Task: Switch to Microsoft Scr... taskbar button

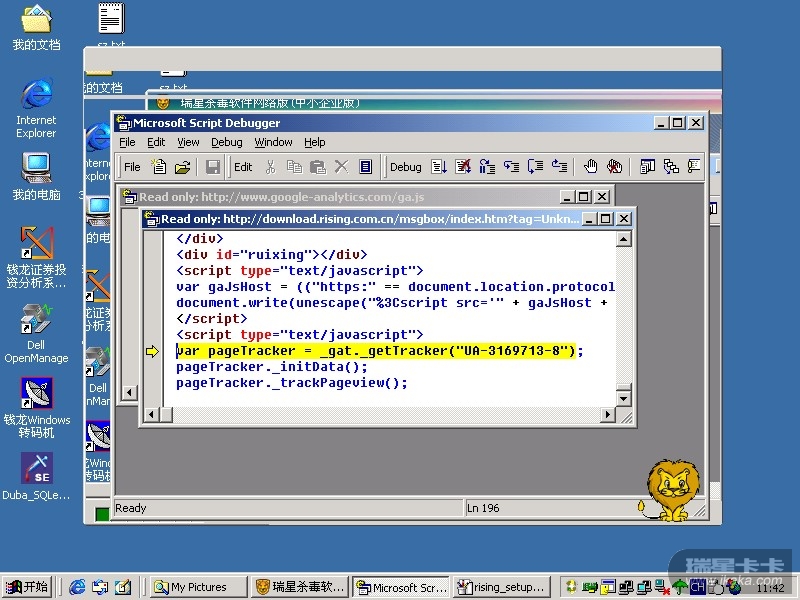Action: [401, 587]
